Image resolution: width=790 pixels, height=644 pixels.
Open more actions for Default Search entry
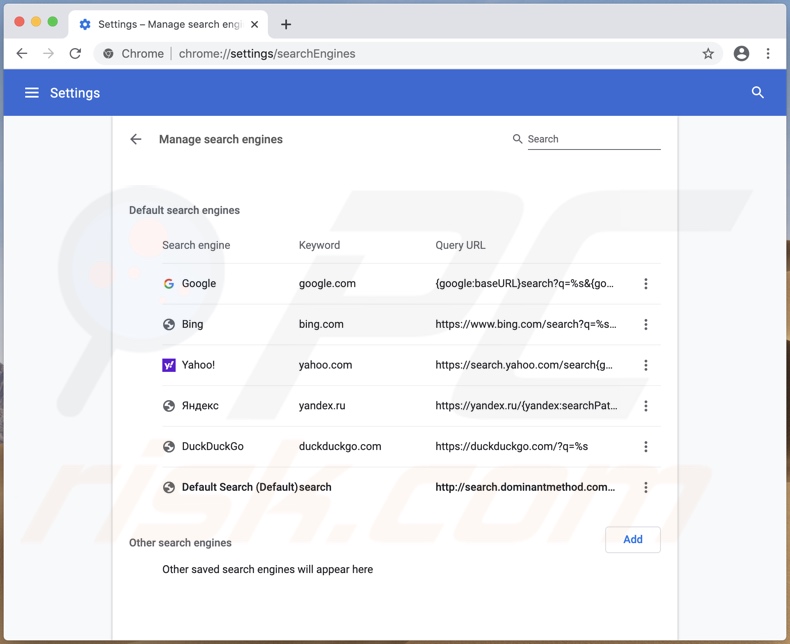pyautogui.click(x=646, y=487)
